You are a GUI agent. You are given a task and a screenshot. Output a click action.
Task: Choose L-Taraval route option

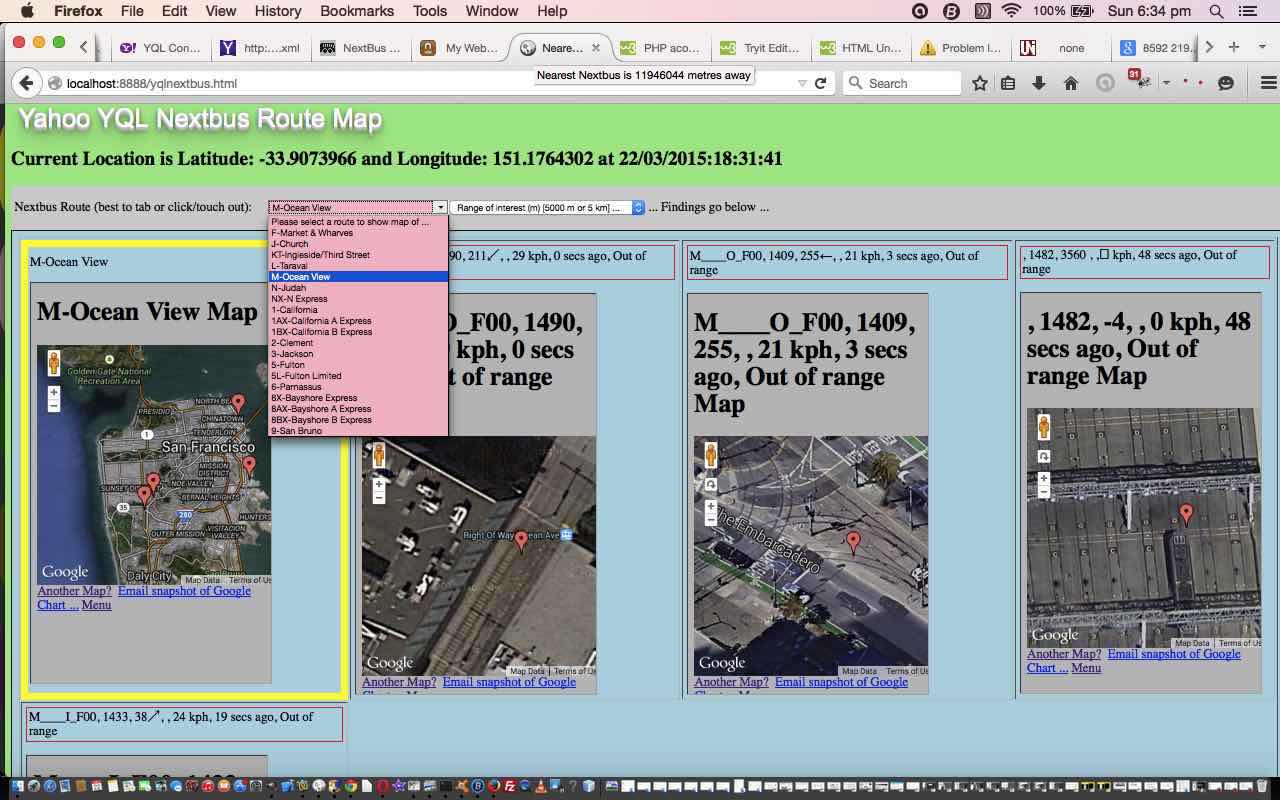point(358,266)
